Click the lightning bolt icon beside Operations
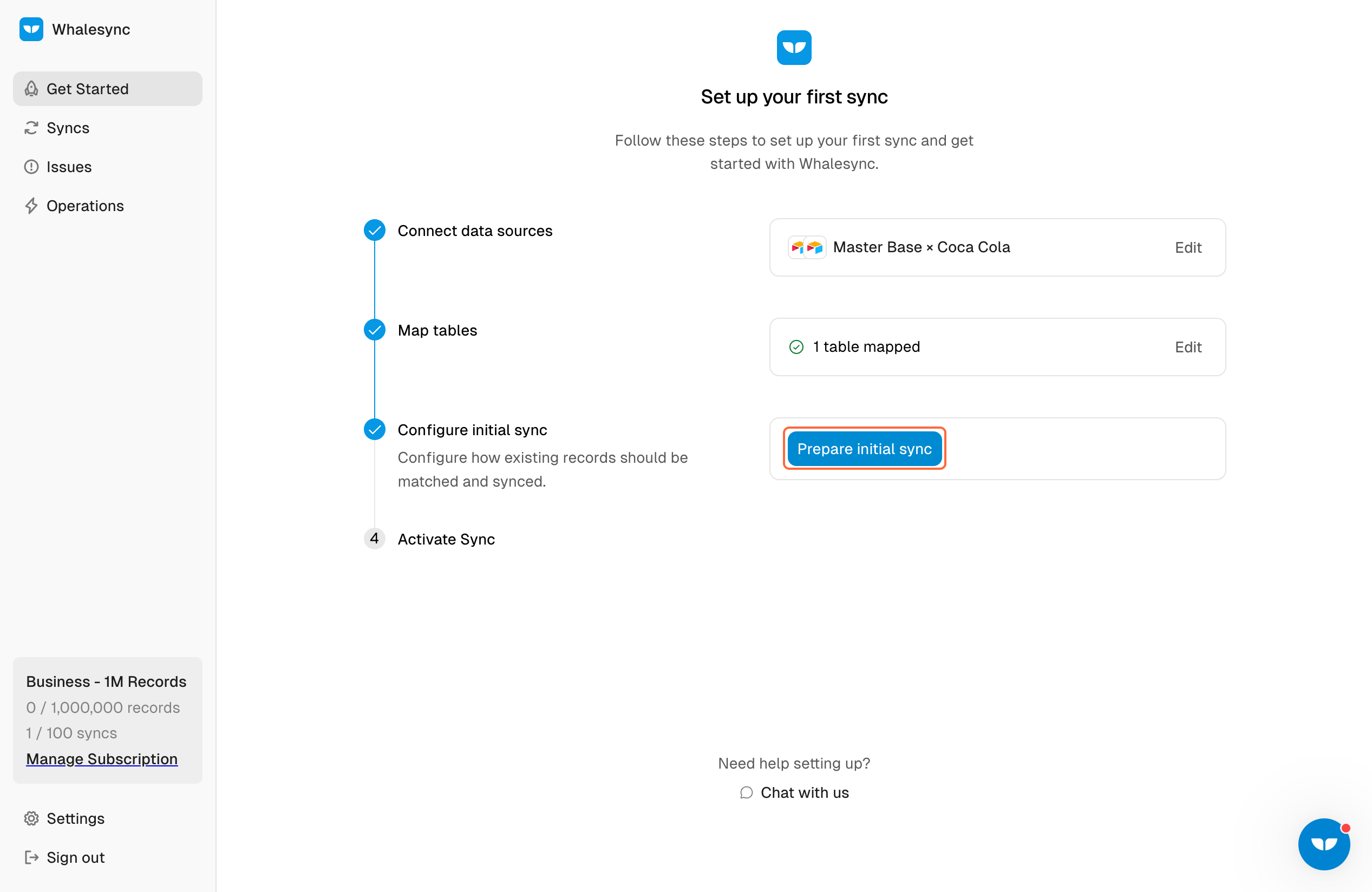1372x892 pixels. click(x=31, y=206)
